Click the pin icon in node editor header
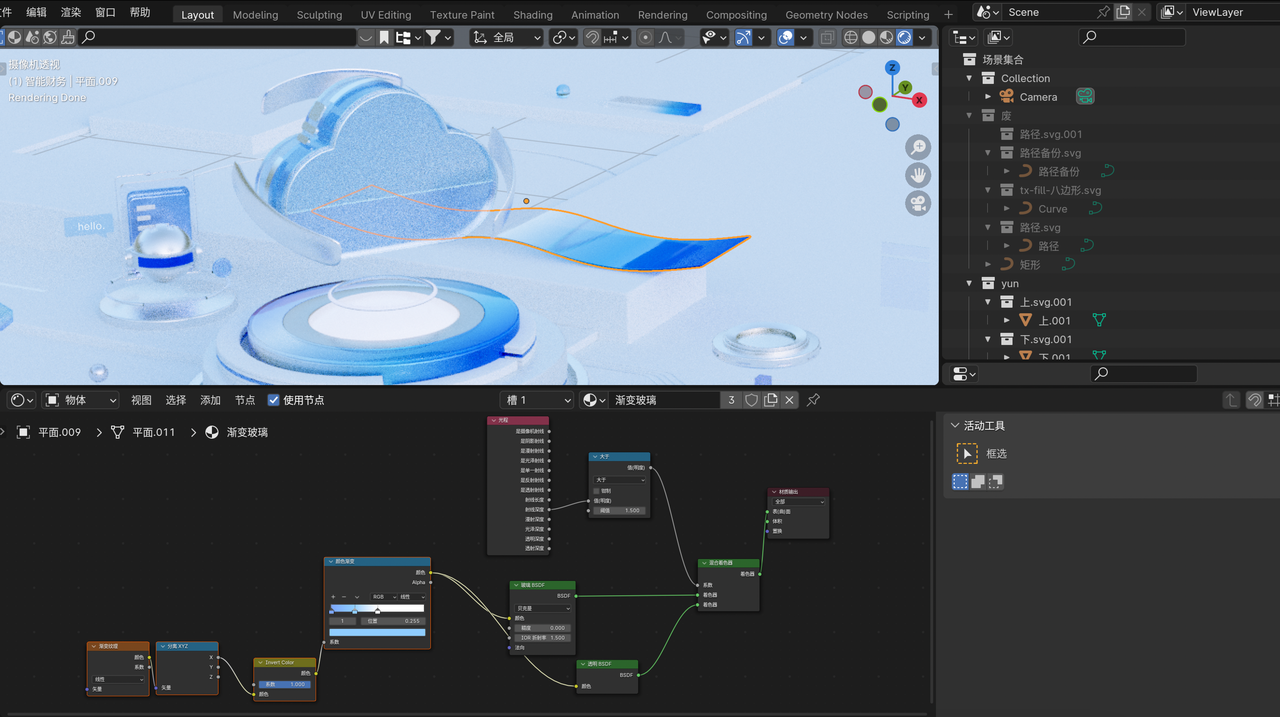The width and height of the screenshot is (1280, 717). click(x=813, y=400)
